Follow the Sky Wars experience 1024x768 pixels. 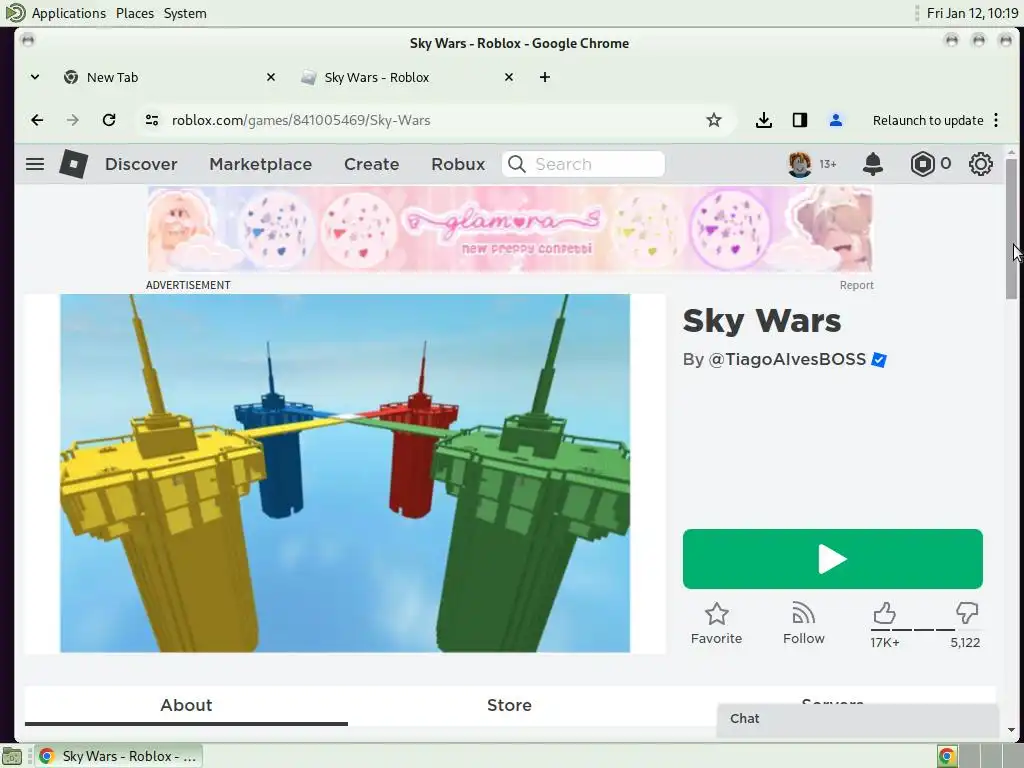point(804,624)
